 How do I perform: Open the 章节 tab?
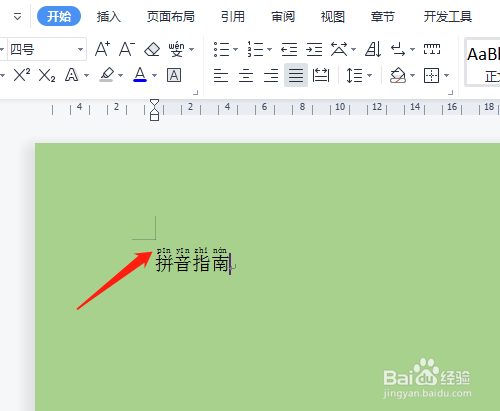pyautogui.click(x=383, y=16)
